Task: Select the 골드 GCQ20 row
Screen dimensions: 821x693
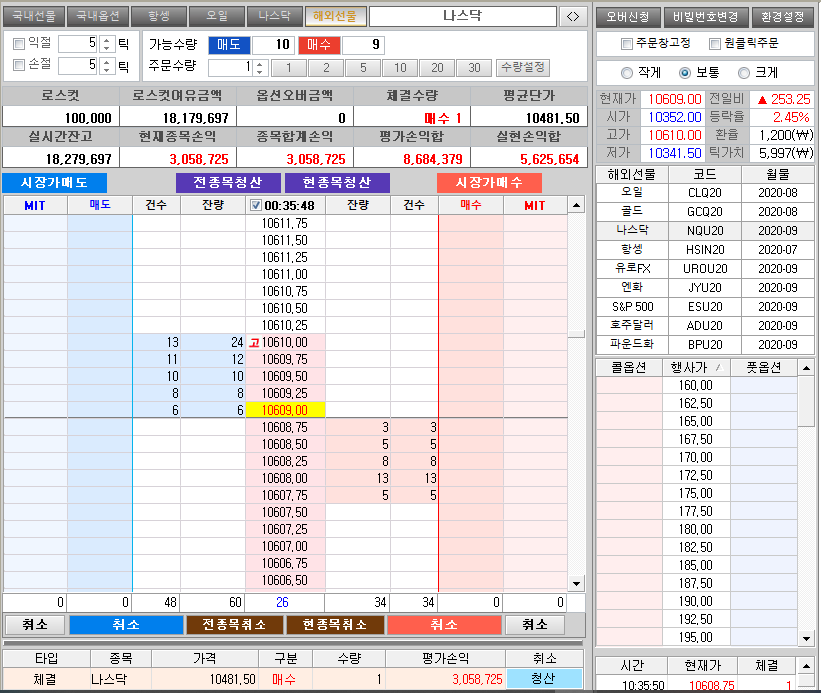Action: (x=704, y=211)
